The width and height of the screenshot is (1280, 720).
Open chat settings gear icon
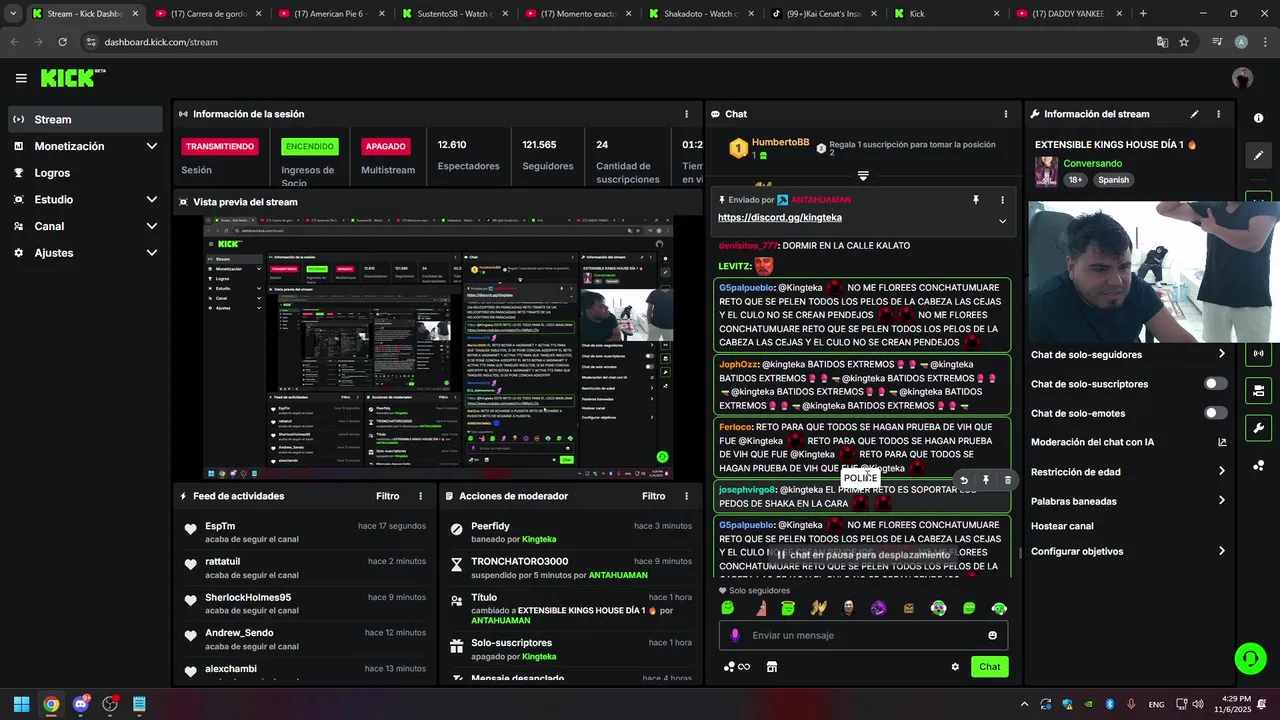coord(955,667)
